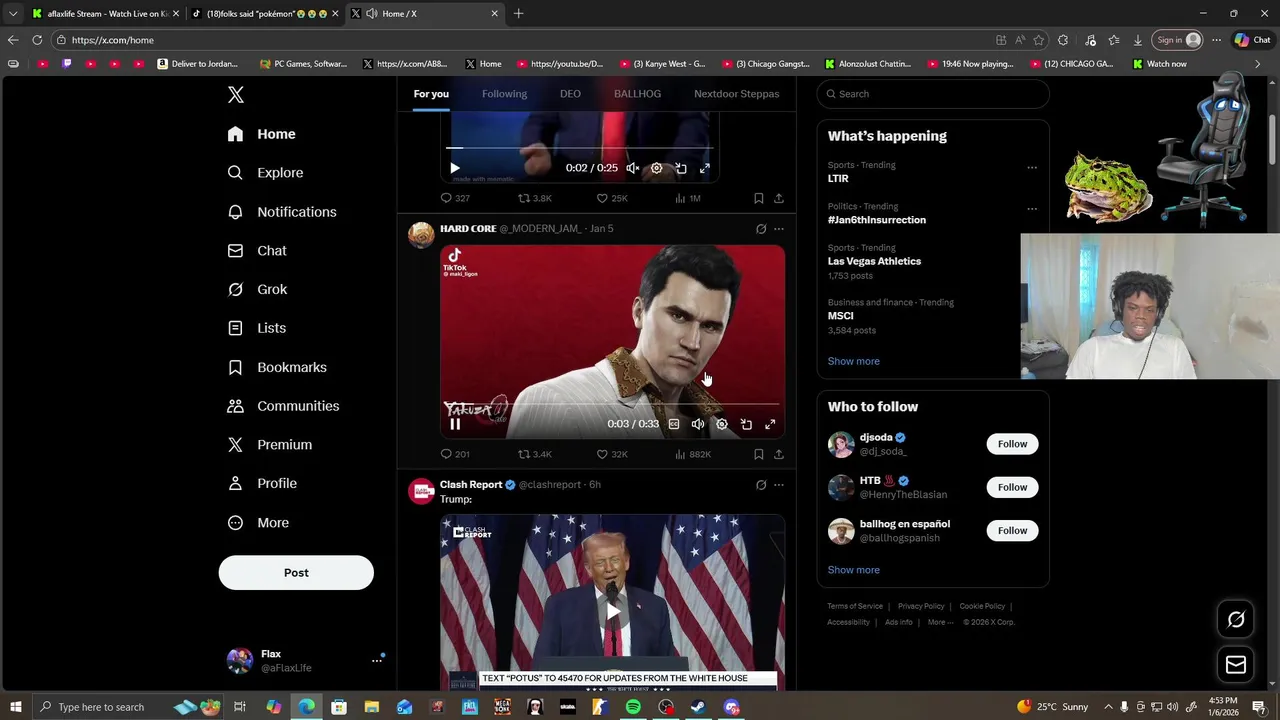Screen dimensions: 1280x720
Task: Open account menu next to Flax
Action: click(377, 660)
